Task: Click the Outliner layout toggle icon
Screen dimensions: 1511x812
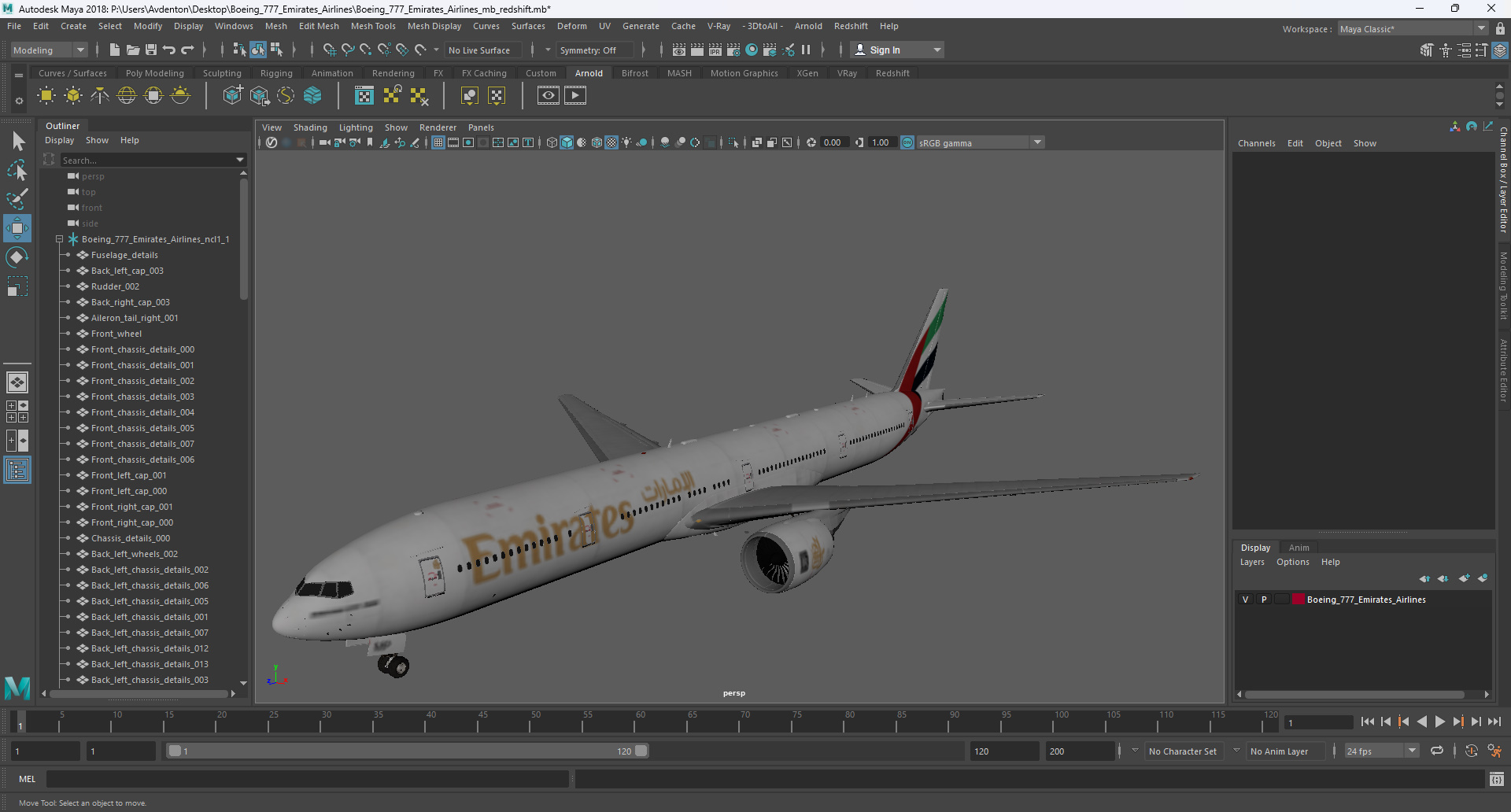Action: [x=17, y=470]
